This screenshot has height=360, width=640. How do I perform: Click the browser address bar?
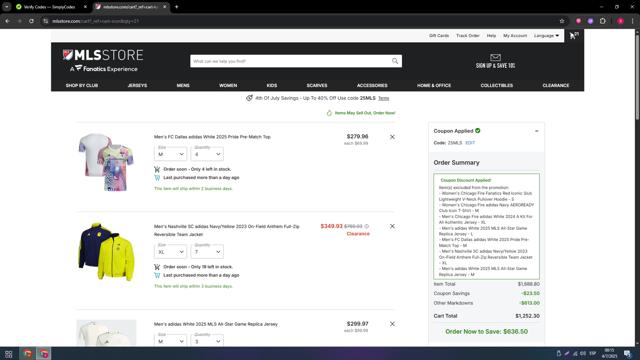pos(302,21)
